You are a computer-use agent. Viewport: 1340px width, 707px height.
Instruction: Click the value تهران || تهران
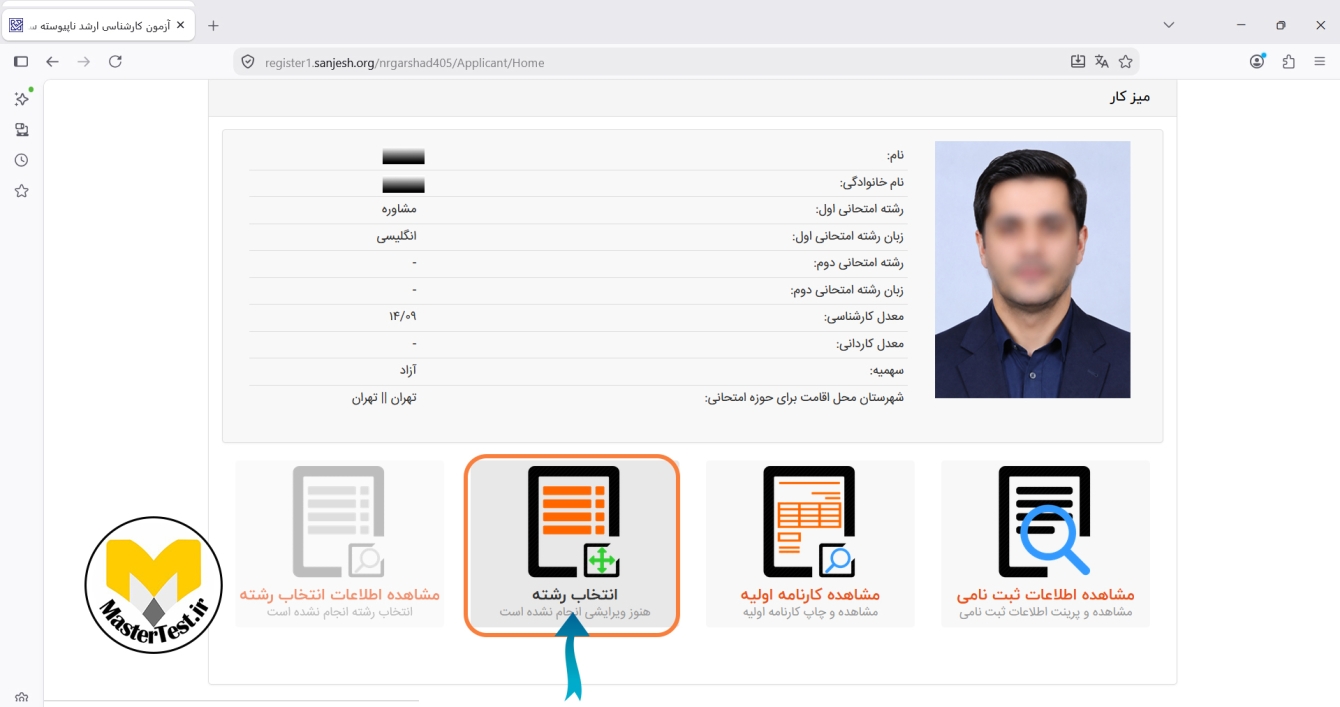tap(384, 397)
